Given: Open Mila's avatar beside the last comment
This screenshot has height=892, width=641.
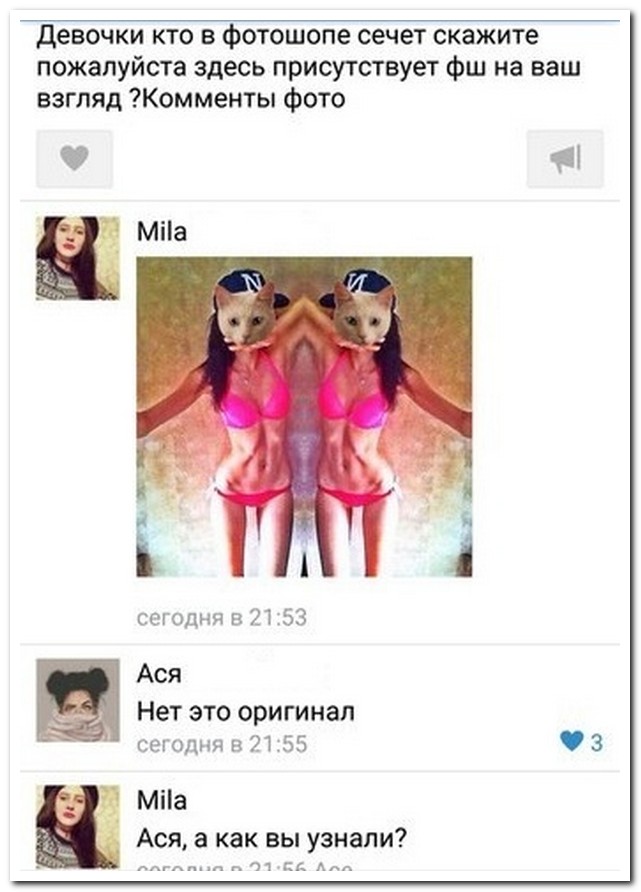Looking at the screenshot, I should point(78,827).
